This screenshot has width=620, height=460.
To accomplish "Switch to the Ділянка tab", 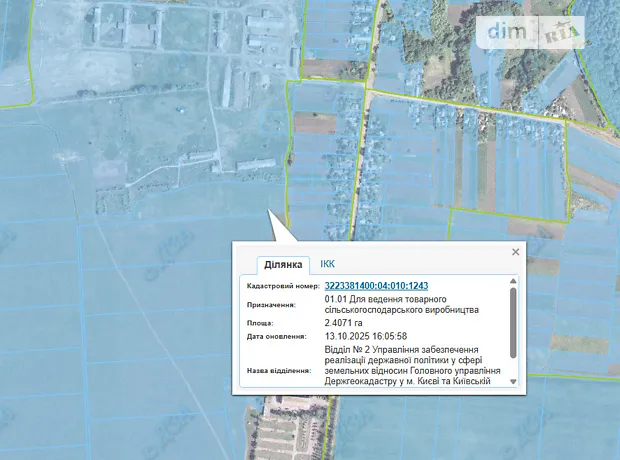I will [284, 265].
